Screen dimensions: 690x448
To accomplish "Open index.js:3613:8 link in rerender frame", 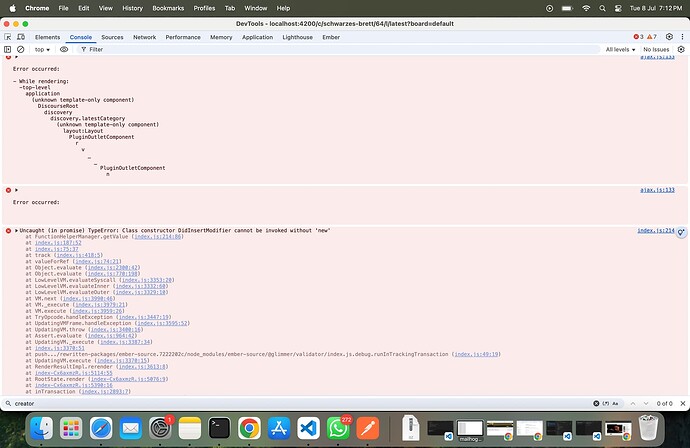I will 142,367.
